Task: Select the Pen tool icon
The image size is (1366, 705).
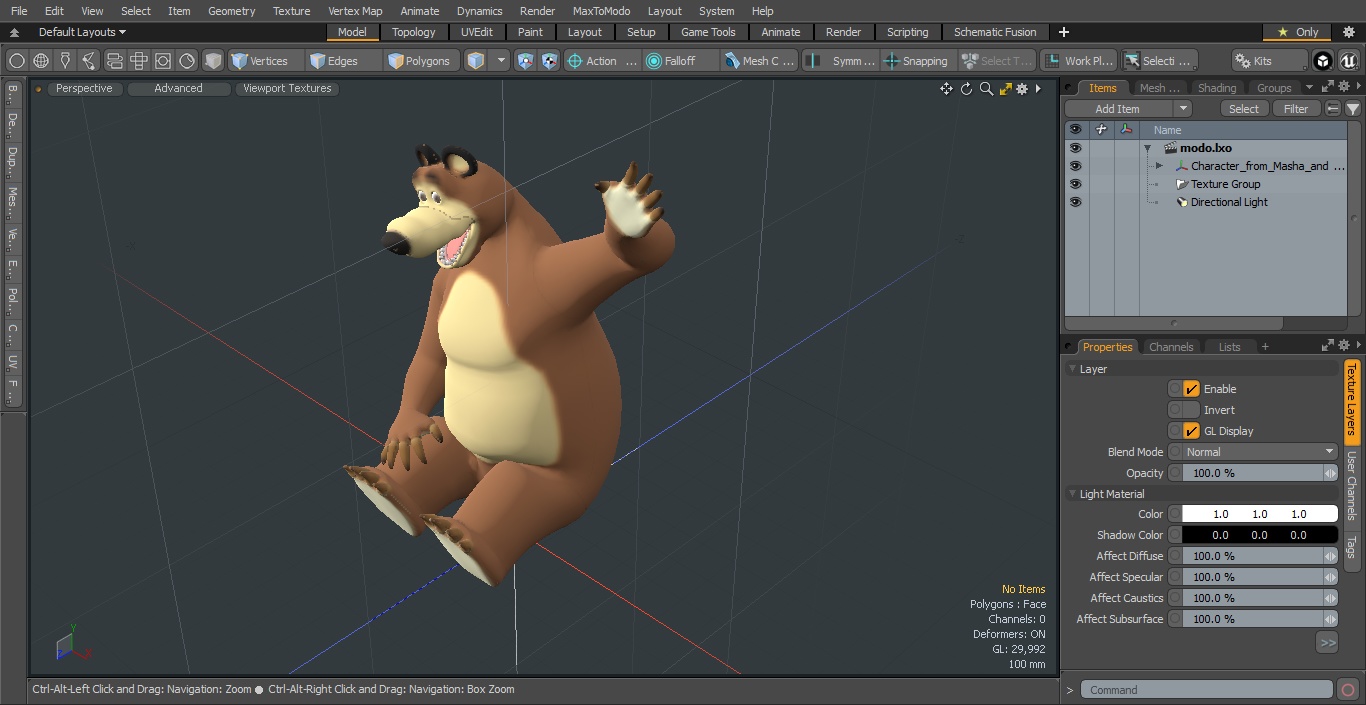Action: 65,61
